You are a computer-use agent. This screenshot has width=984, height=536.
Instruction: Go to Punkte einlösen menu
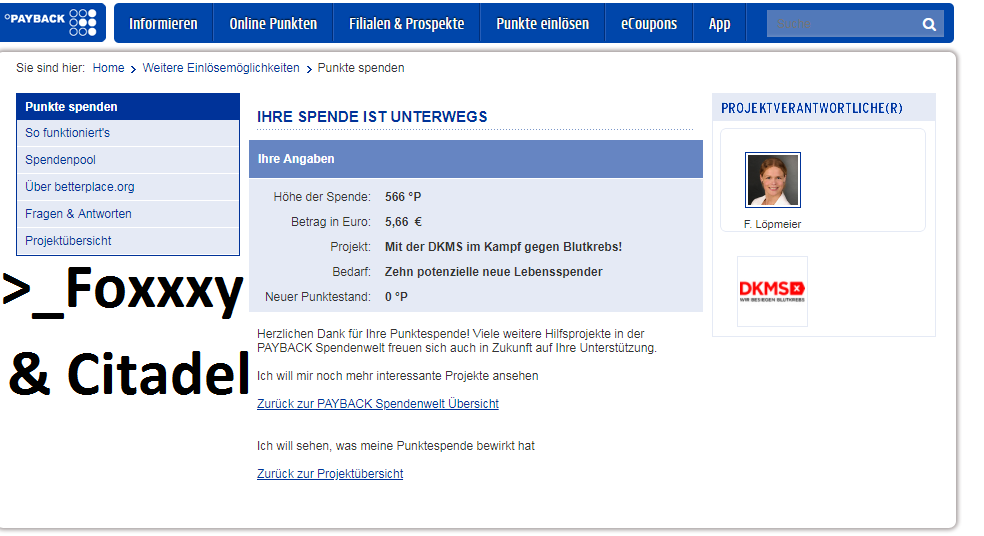pyautogui.click(x=543, y=24)
